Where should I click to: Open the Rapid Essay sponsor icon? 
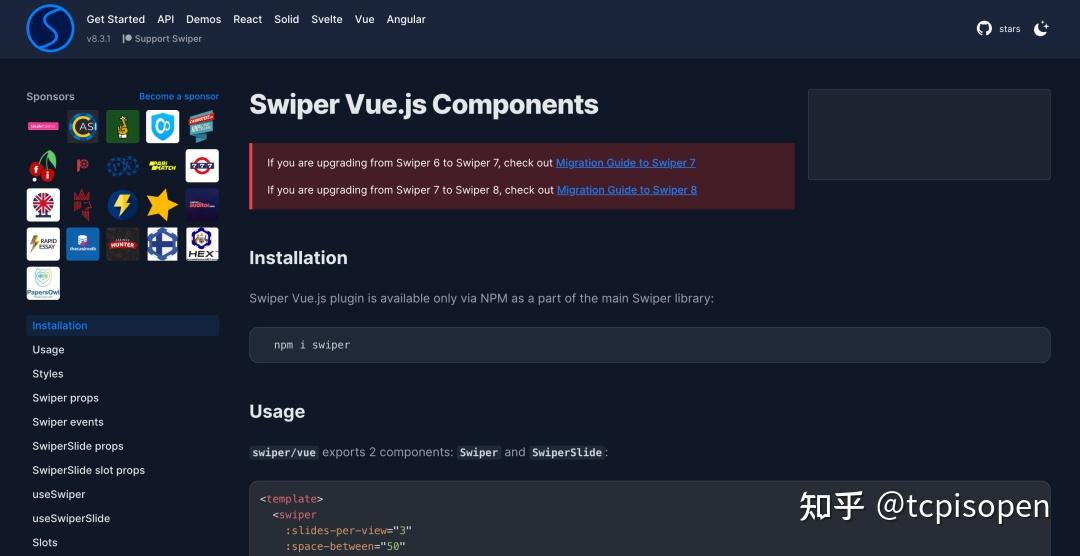click(43, 244)
